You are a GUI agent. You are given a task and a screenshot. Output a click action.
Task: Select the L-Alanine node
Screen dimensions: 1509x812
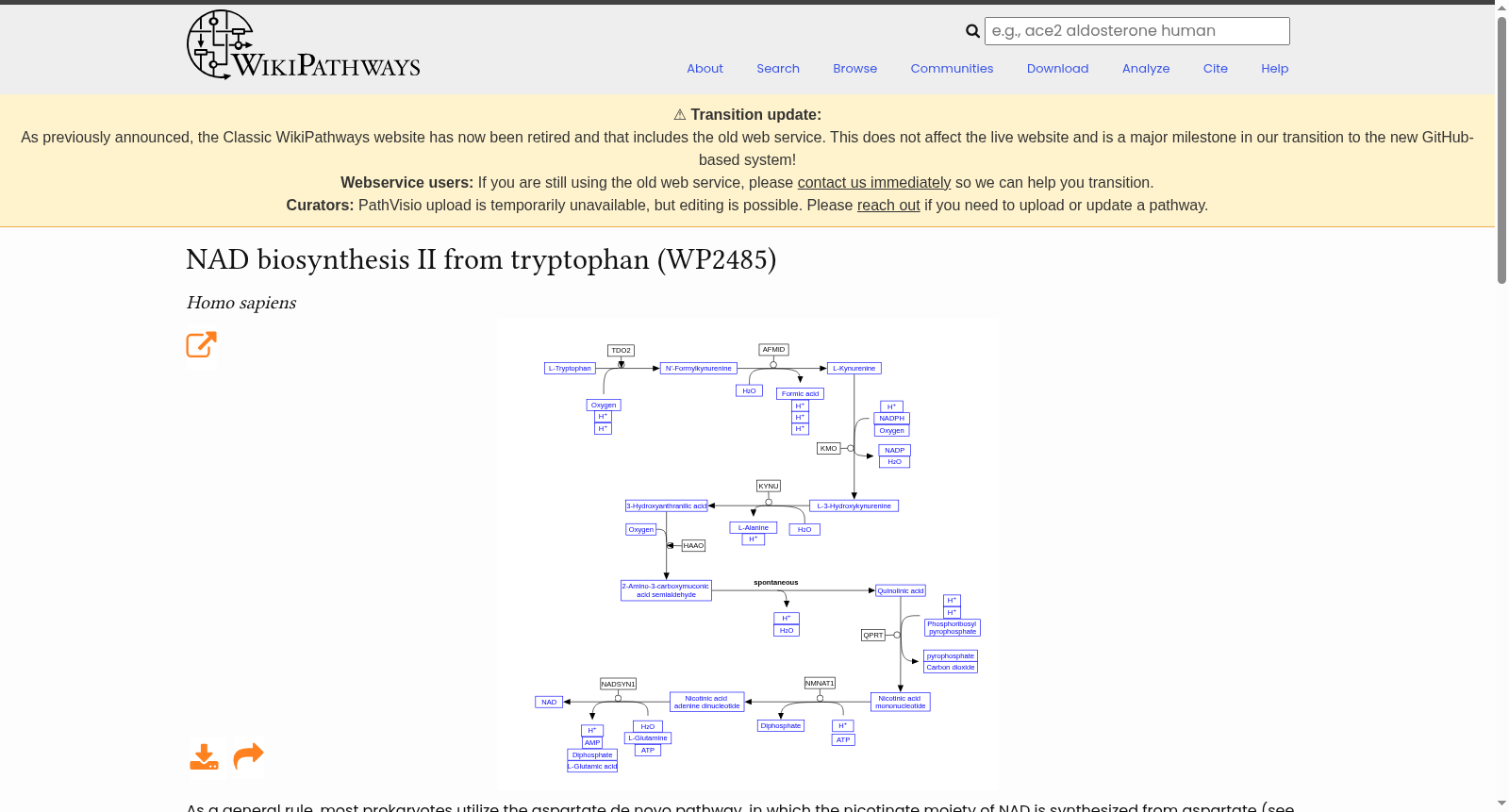[753, 528]
